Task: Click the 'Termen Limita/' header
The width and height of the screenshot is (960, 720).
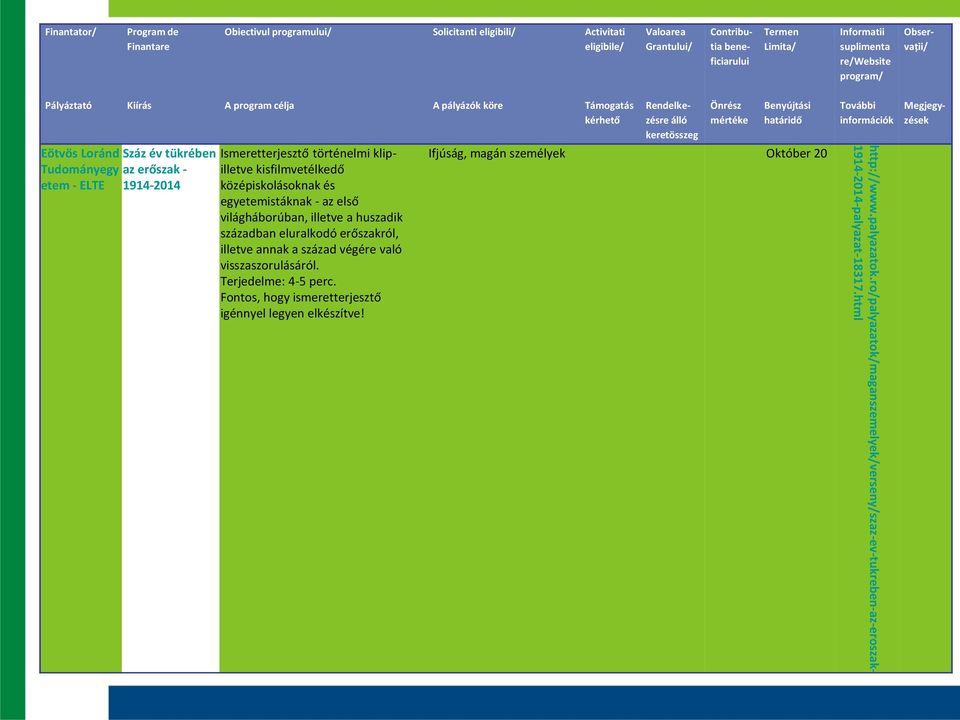Action: coord(781,39)
